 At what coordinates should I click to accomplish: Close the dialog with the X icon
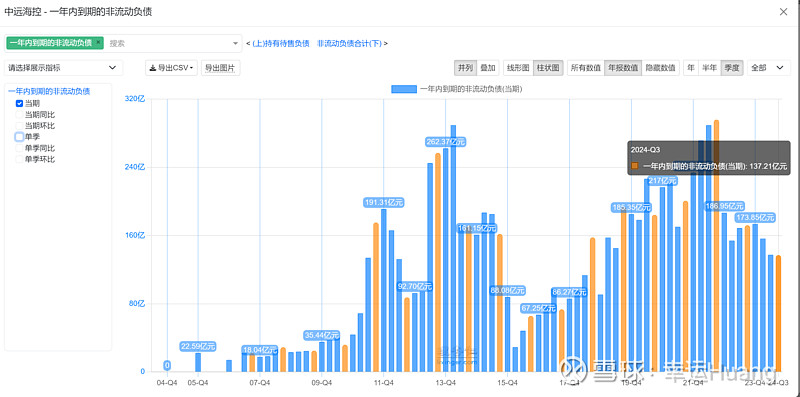coord(783,12)
